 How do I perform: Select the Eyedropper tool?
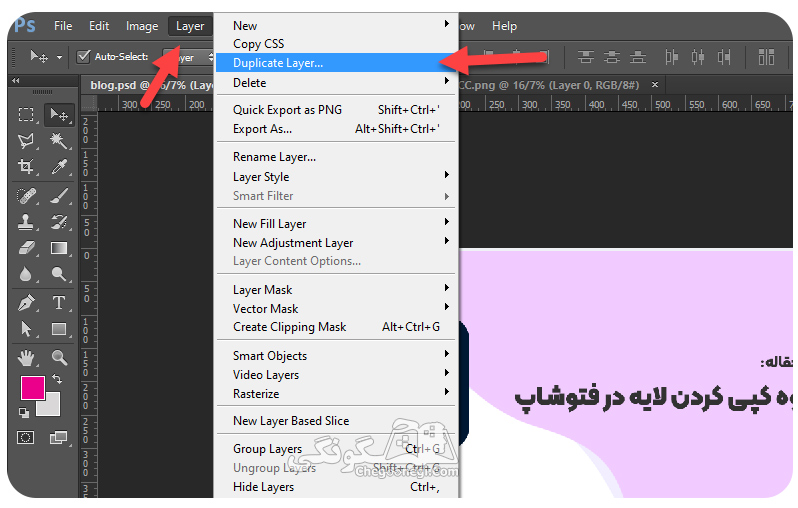point(59,166)
